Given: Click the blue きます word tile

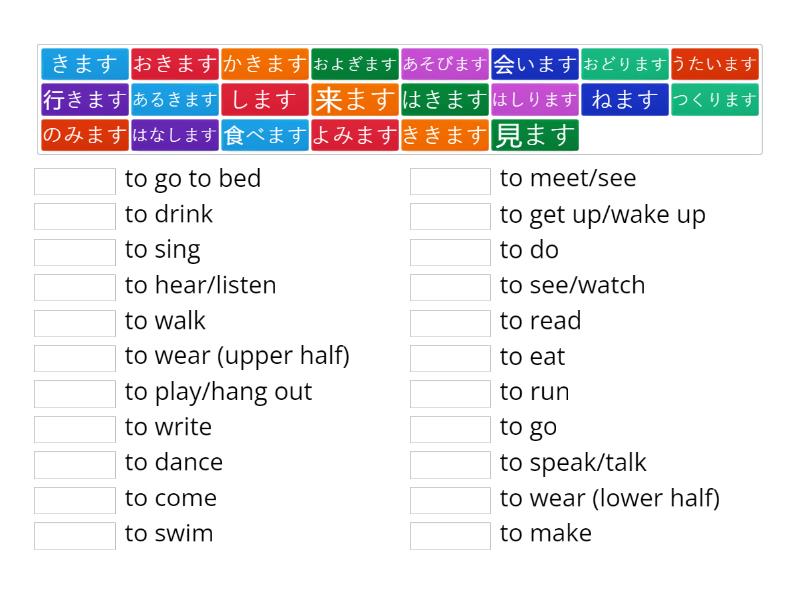Looking at the screenshot, I should point(85,65).
